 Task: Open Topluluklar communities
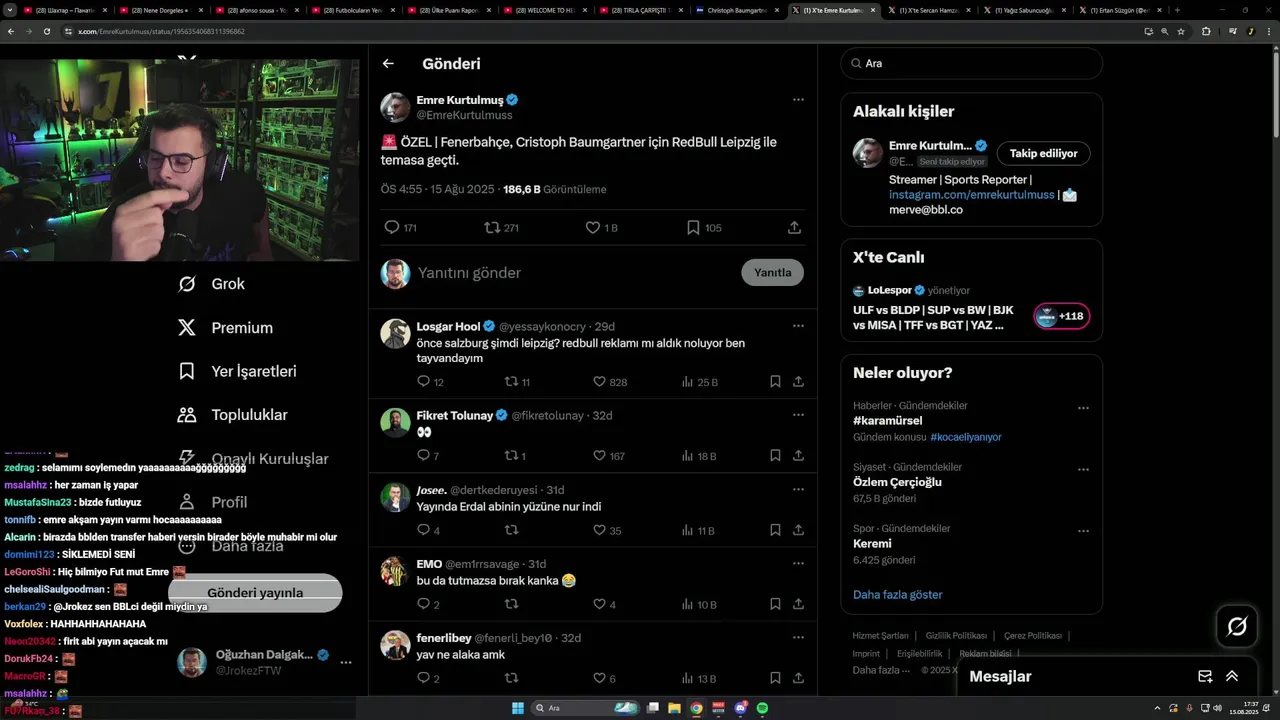(232, 415)
